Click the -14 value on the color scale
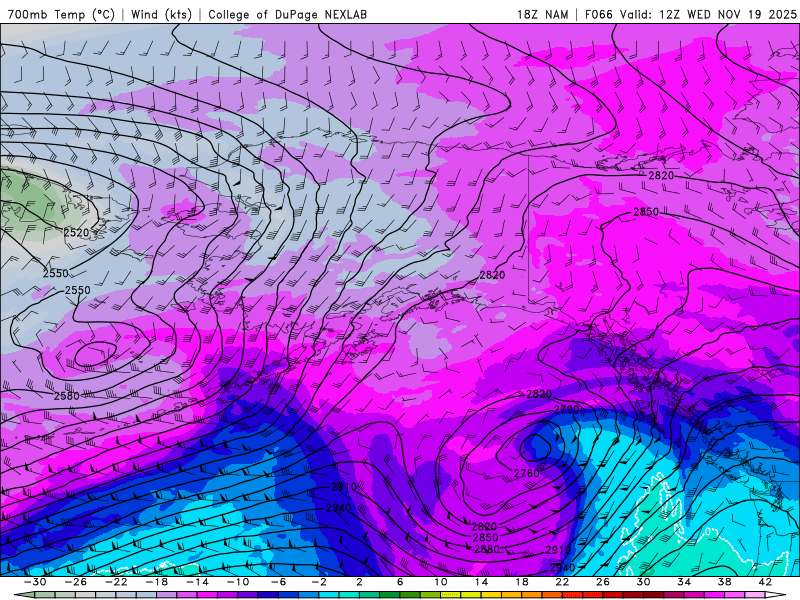The image size is (800, 600). [x=197, y=582]
